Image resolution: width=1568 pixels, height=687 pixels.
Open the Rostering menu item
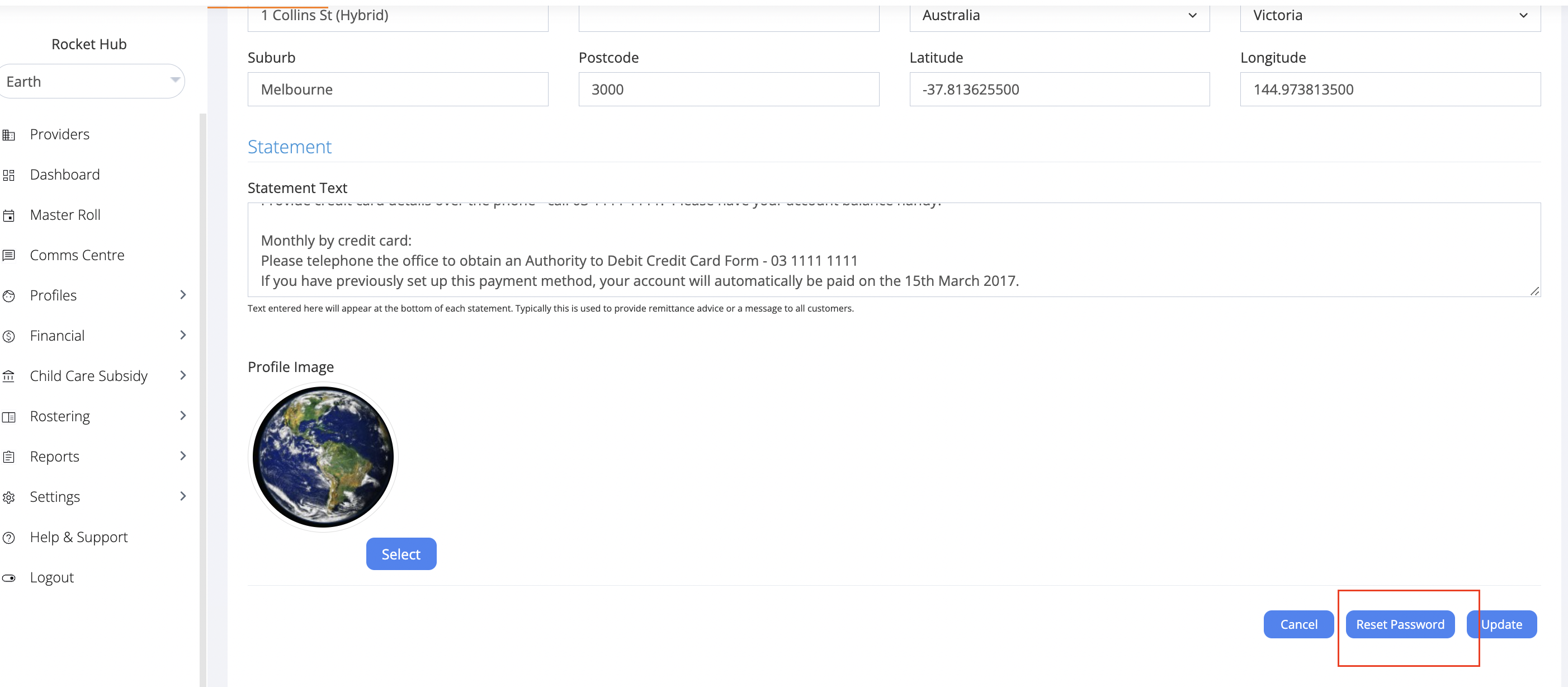tap(60, 416)
